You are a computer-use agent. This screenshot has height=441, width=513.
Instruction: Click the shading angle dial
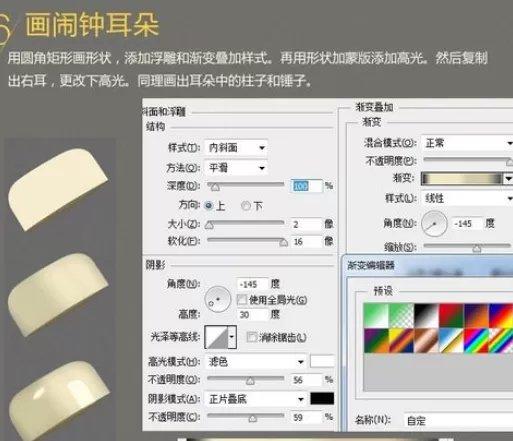click(218, 299)
